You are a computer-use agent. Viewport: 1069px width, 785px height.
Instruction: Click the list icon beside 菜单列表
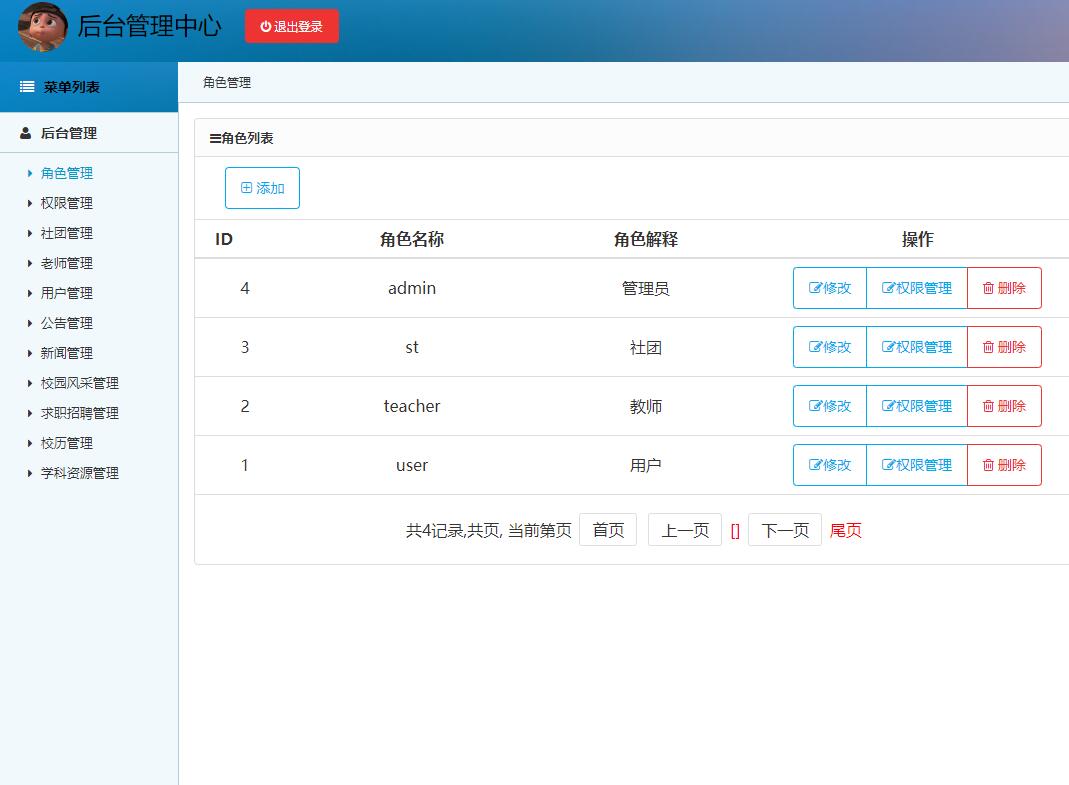26,87
